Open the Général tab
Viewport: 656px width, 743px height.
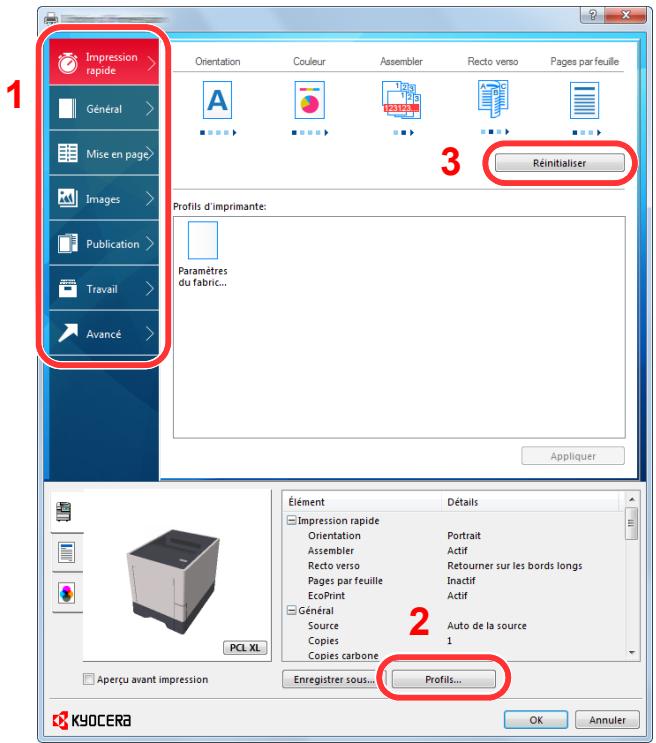pos(104,109)
